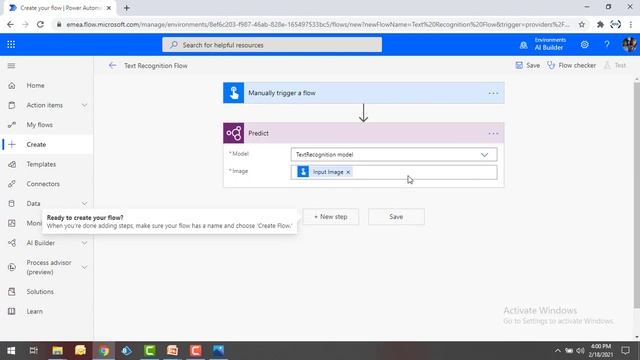Screen dimensions: 640x360
Task: Reload the page in browser
Action: tap(40, 24)
